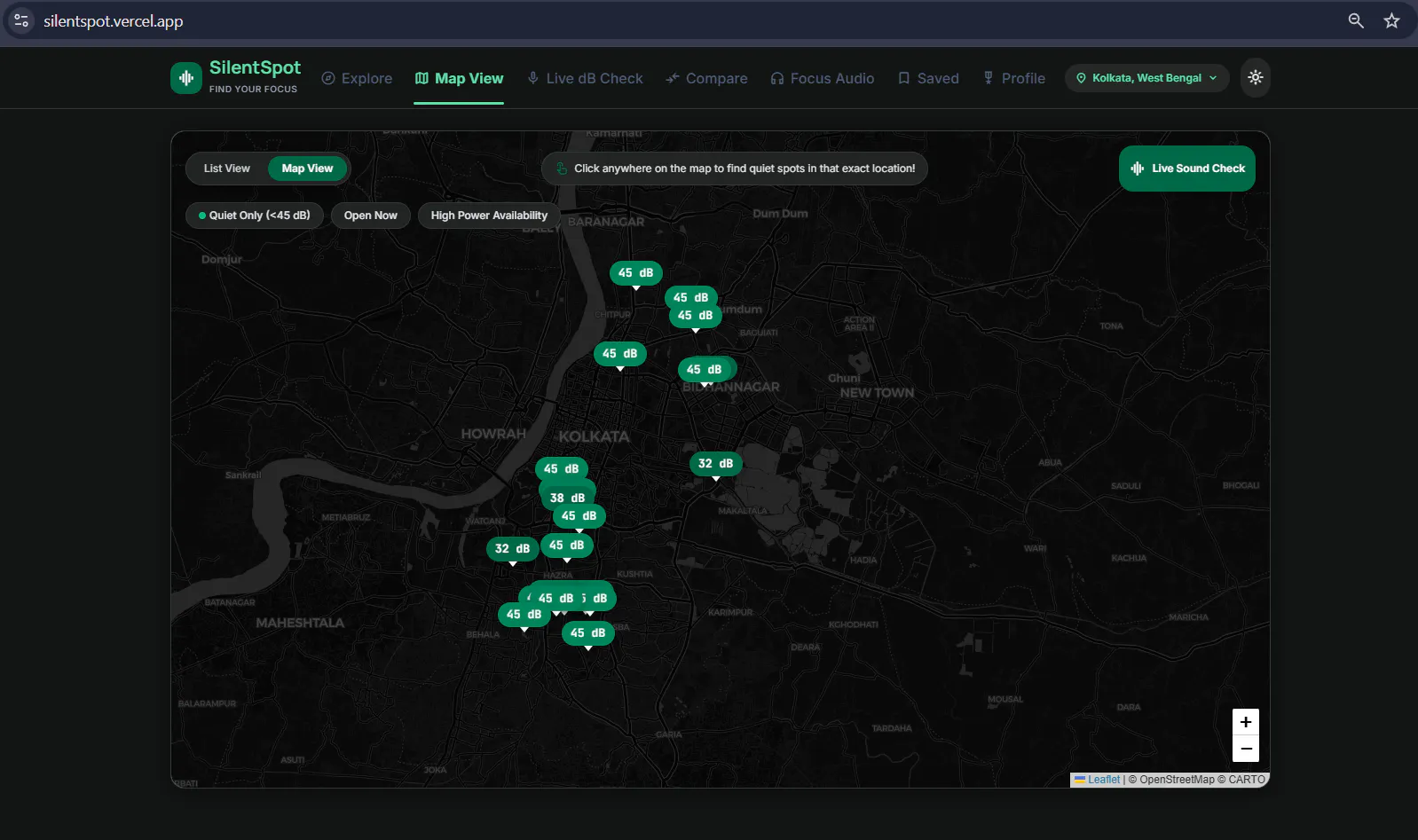Open the OpenStreetMap attribution link
The image size is (1418, 840).
point(1177,780)
